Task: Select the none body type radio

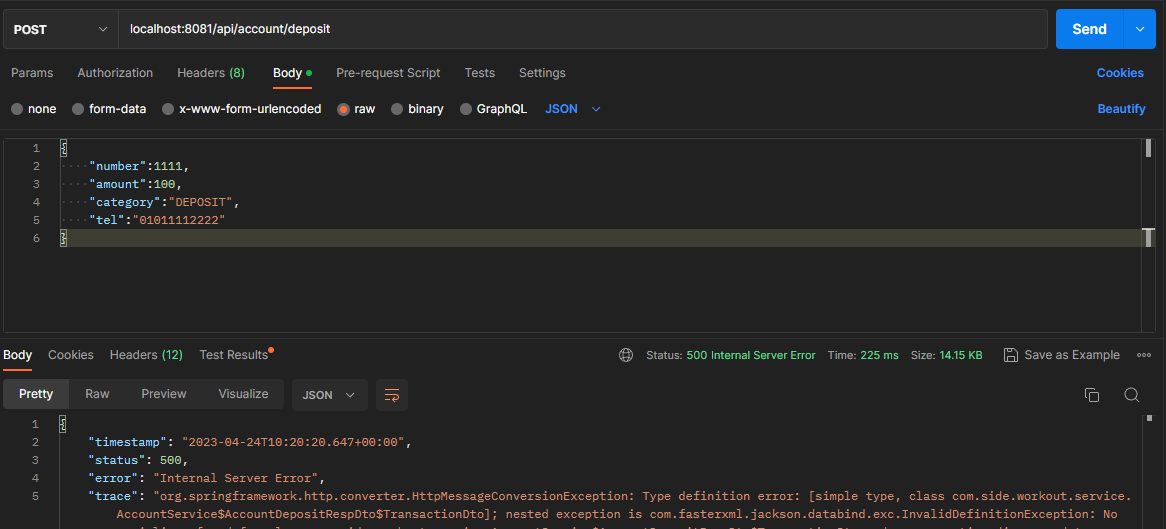Action: click(16, 109)
